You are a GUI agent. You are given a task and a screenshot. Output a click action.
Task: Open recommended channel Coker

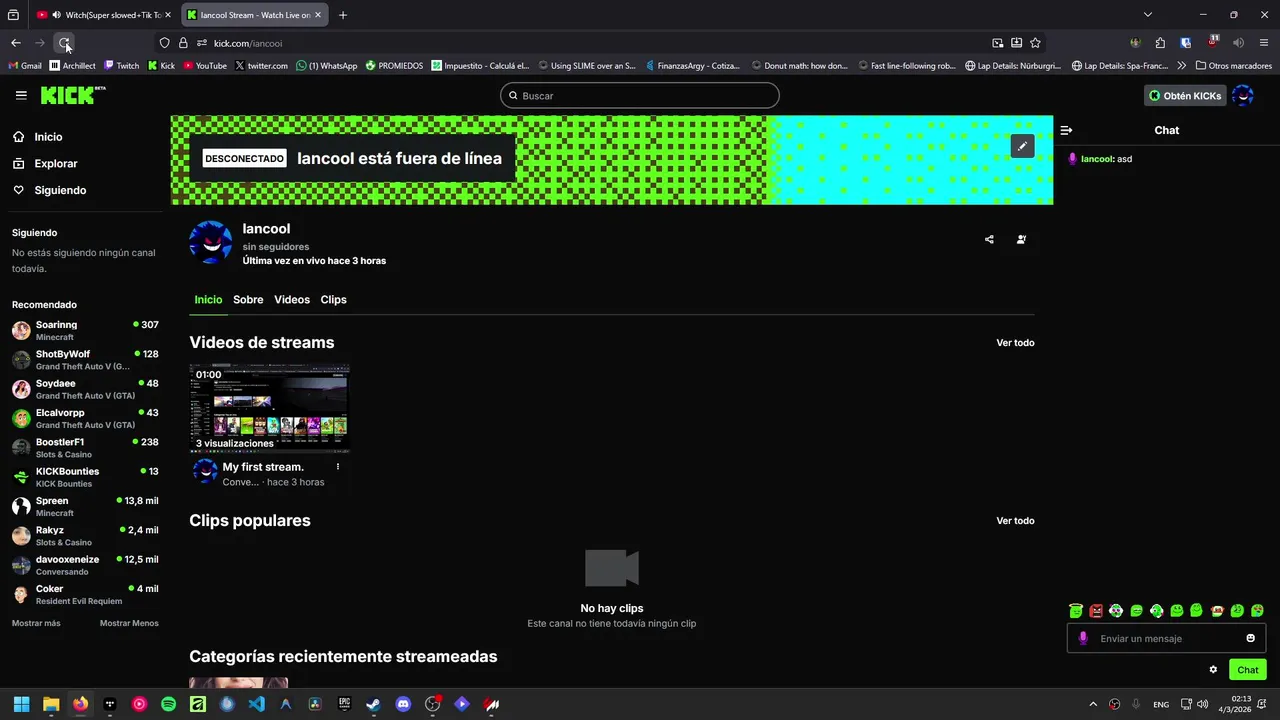tap(85, 594)
